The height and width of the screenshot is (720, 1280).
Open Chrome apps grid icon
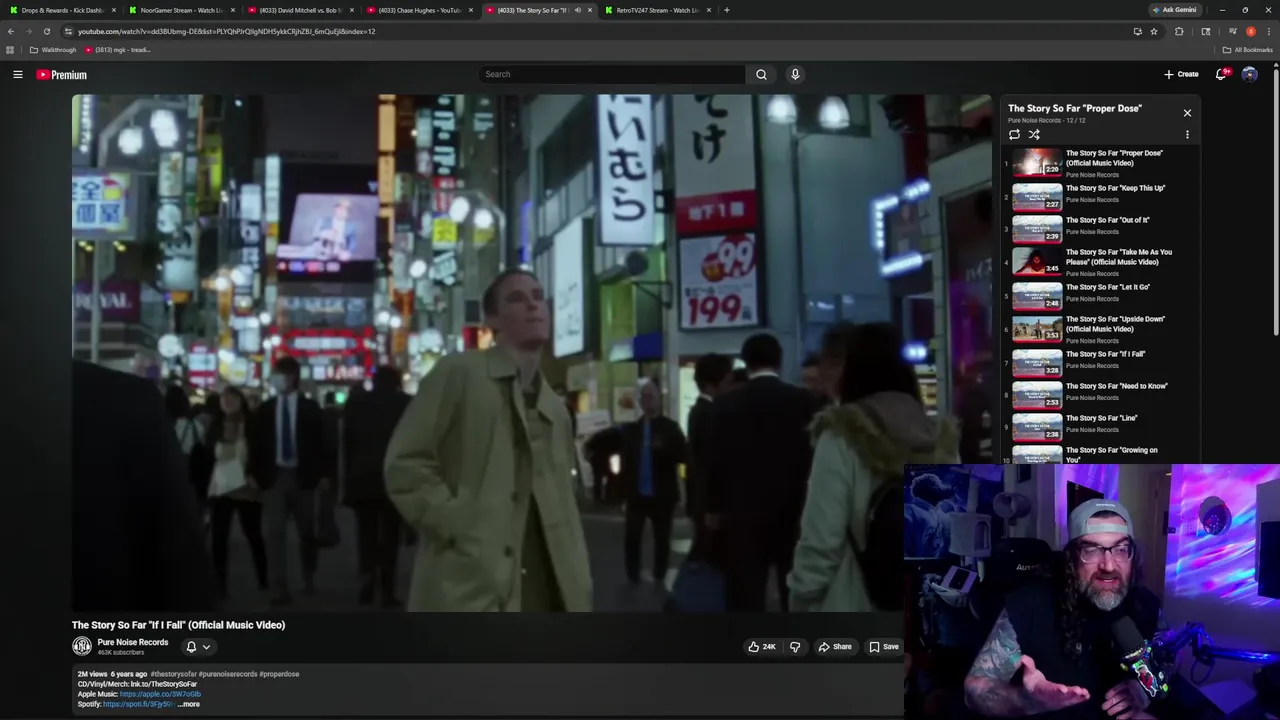click(x=10, y=50)
